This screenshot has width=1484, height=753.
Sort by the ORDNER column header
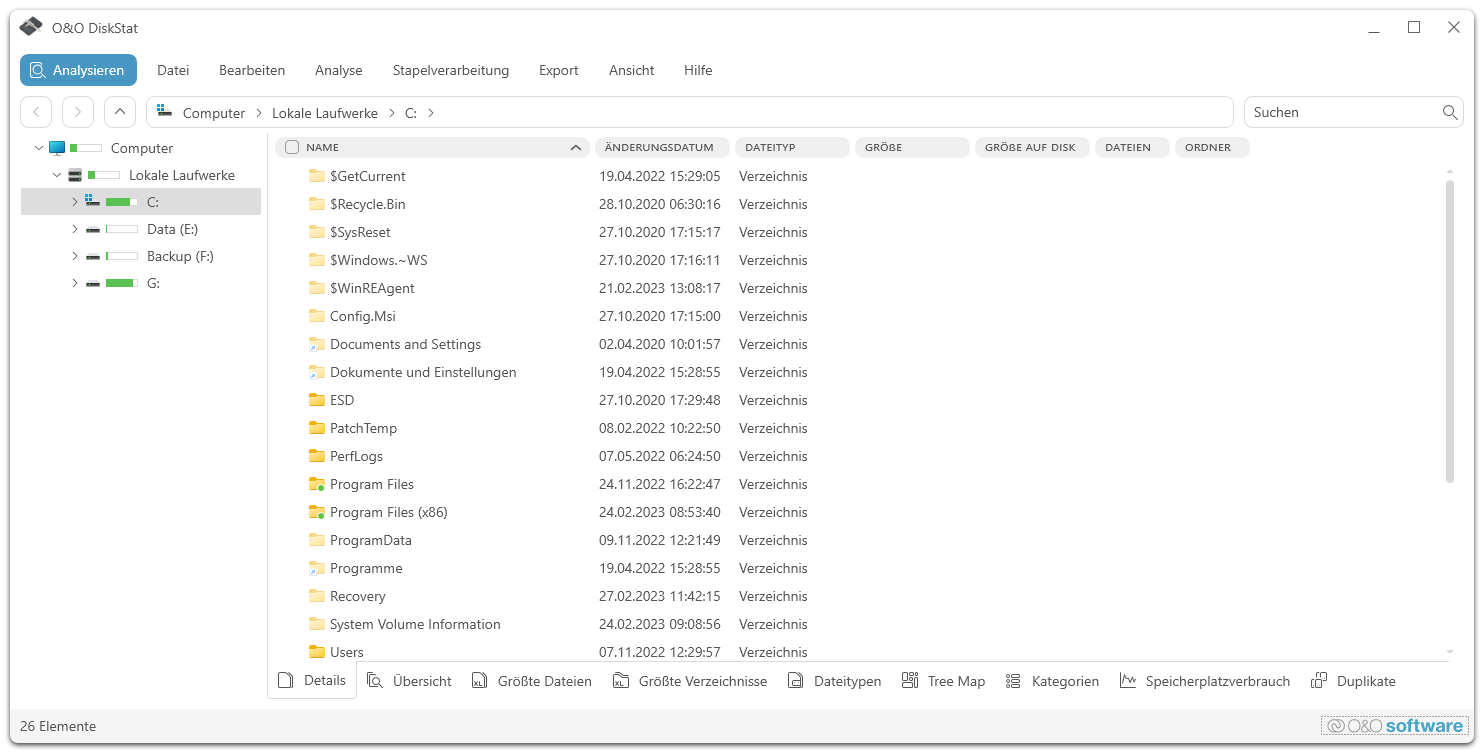[x=1212, y=147]
